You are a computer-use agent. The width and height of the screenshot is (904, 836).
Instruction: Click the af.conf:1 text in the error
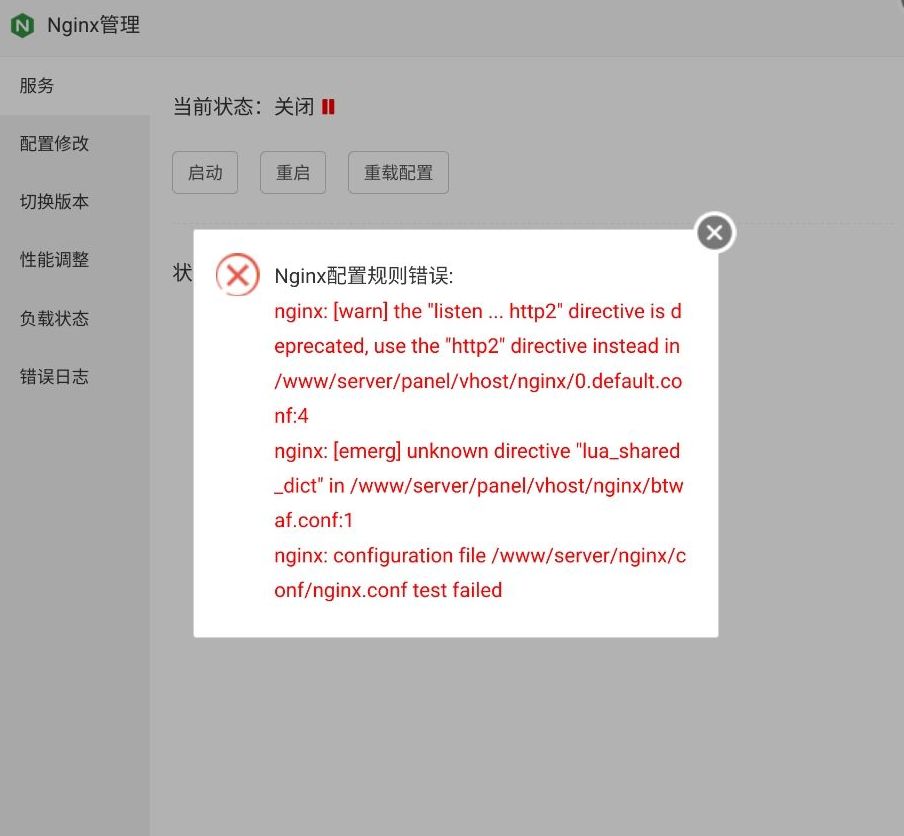click(x=314, y=520)
